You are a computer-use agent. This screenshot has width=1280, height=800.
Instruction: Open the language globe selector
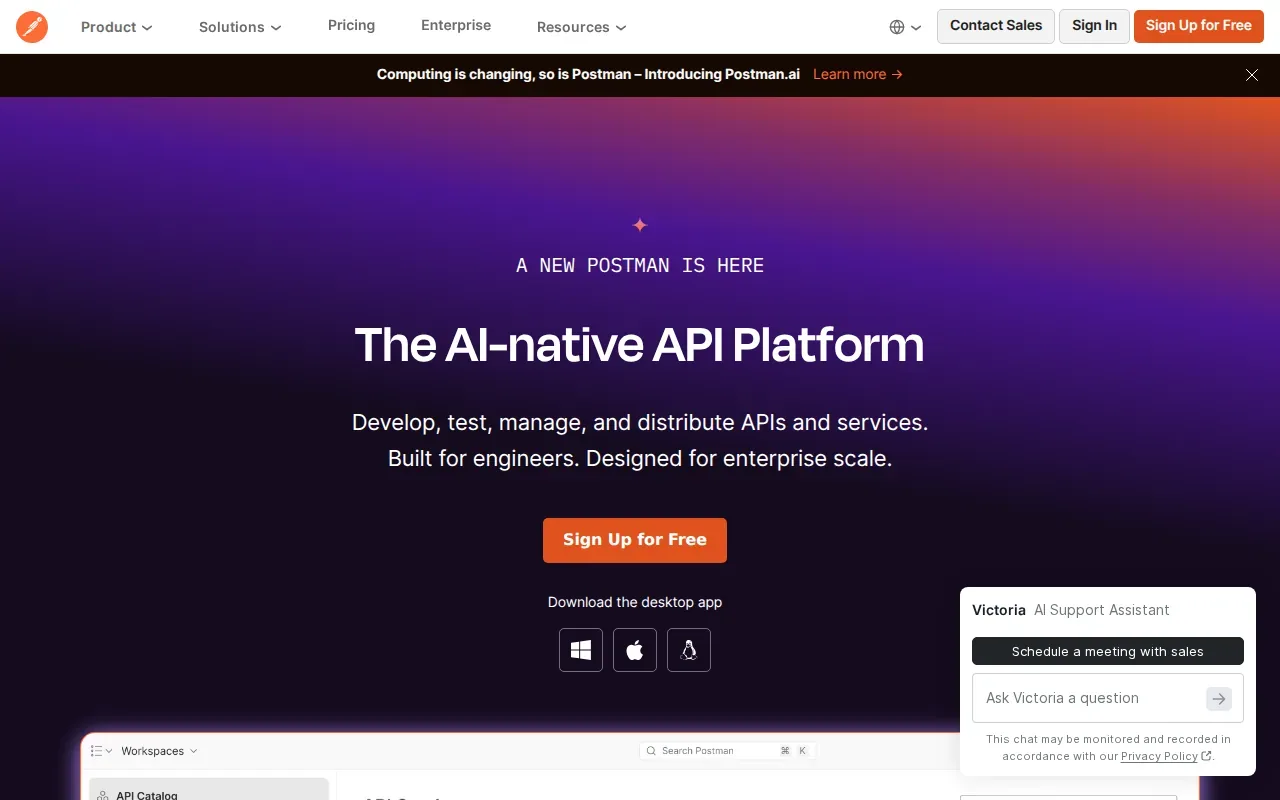905,27
